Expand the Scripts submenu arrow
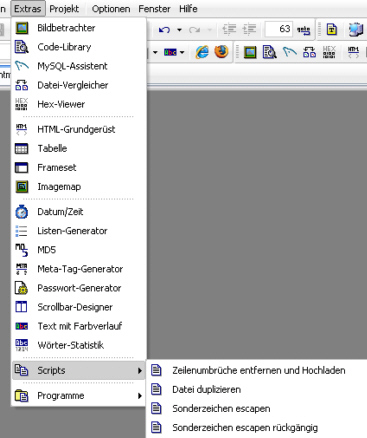This screenshot has height=438, width=367. (x=140, y=371)
